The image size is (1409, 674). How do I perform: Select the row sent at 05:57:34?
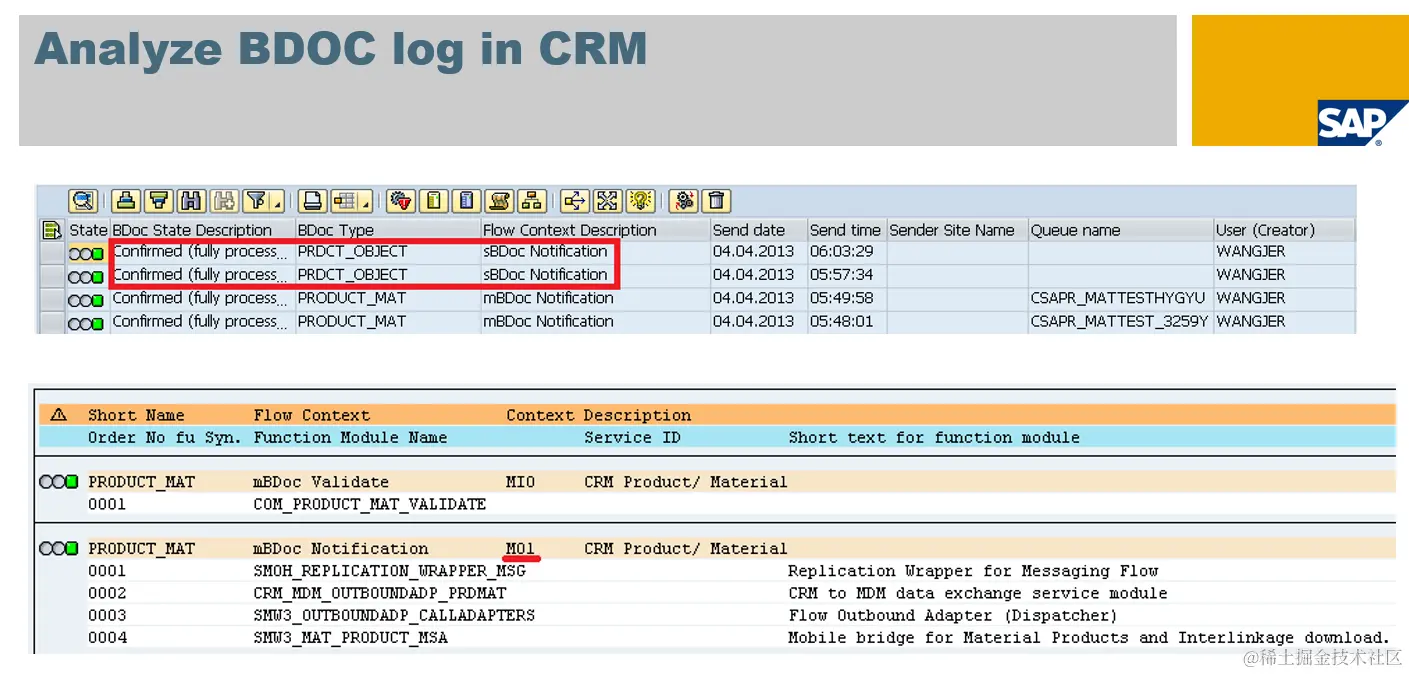[x=52, y=276]
